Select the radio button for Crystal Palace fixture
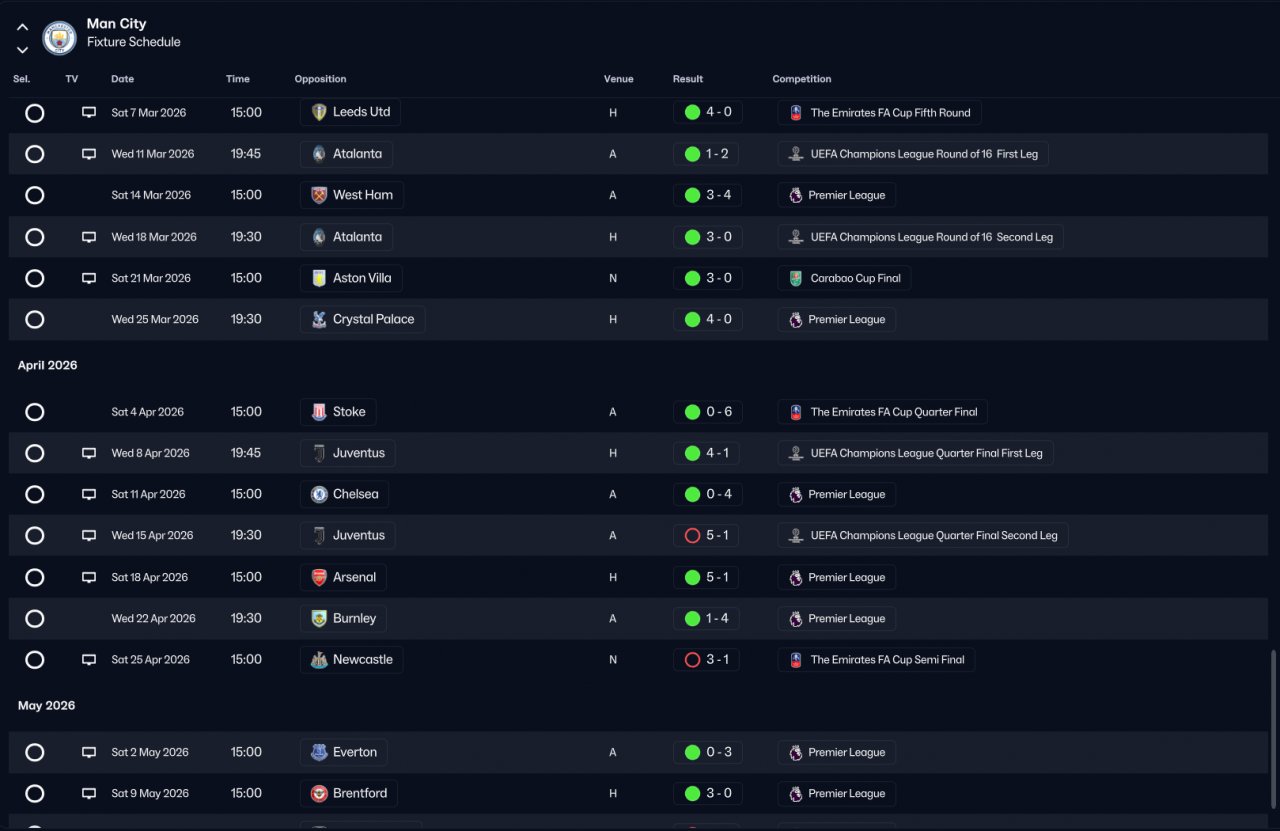 tap(35, 319)
